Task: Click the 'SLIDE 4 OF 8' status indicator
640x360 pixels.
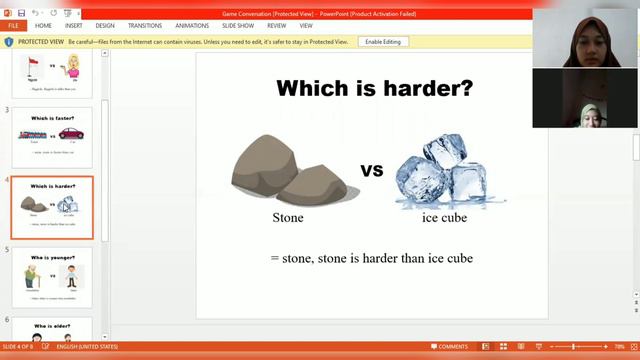Action: pos(18,347)
